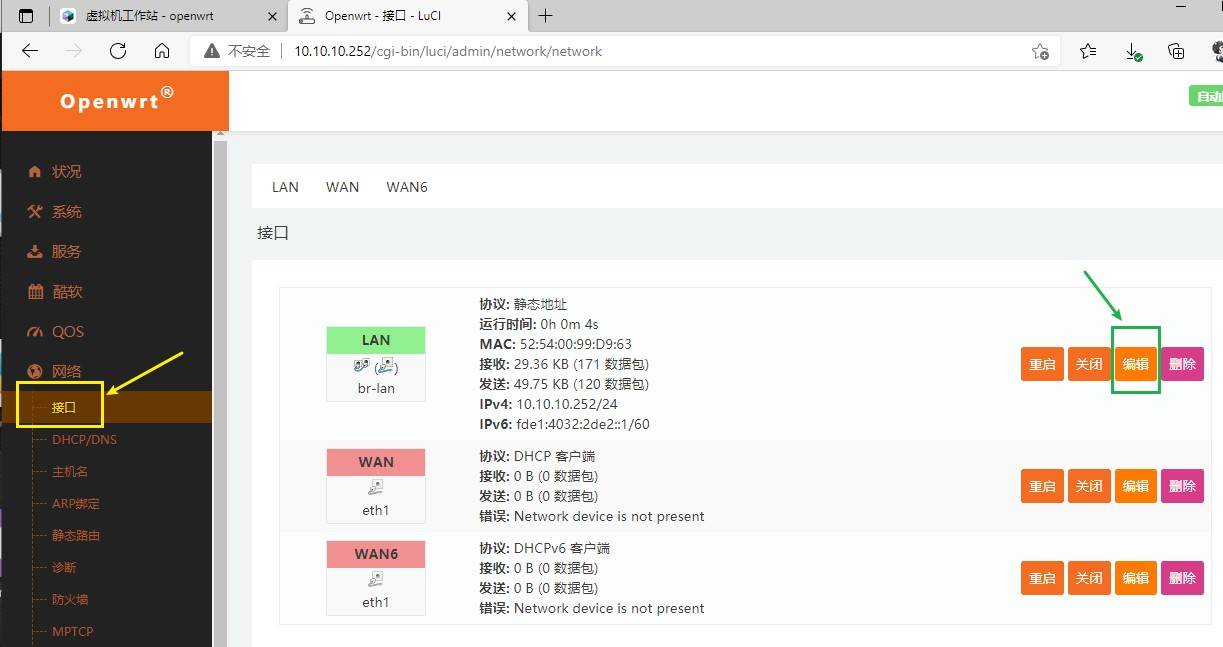Switch to the WAN6 tab

406,187
